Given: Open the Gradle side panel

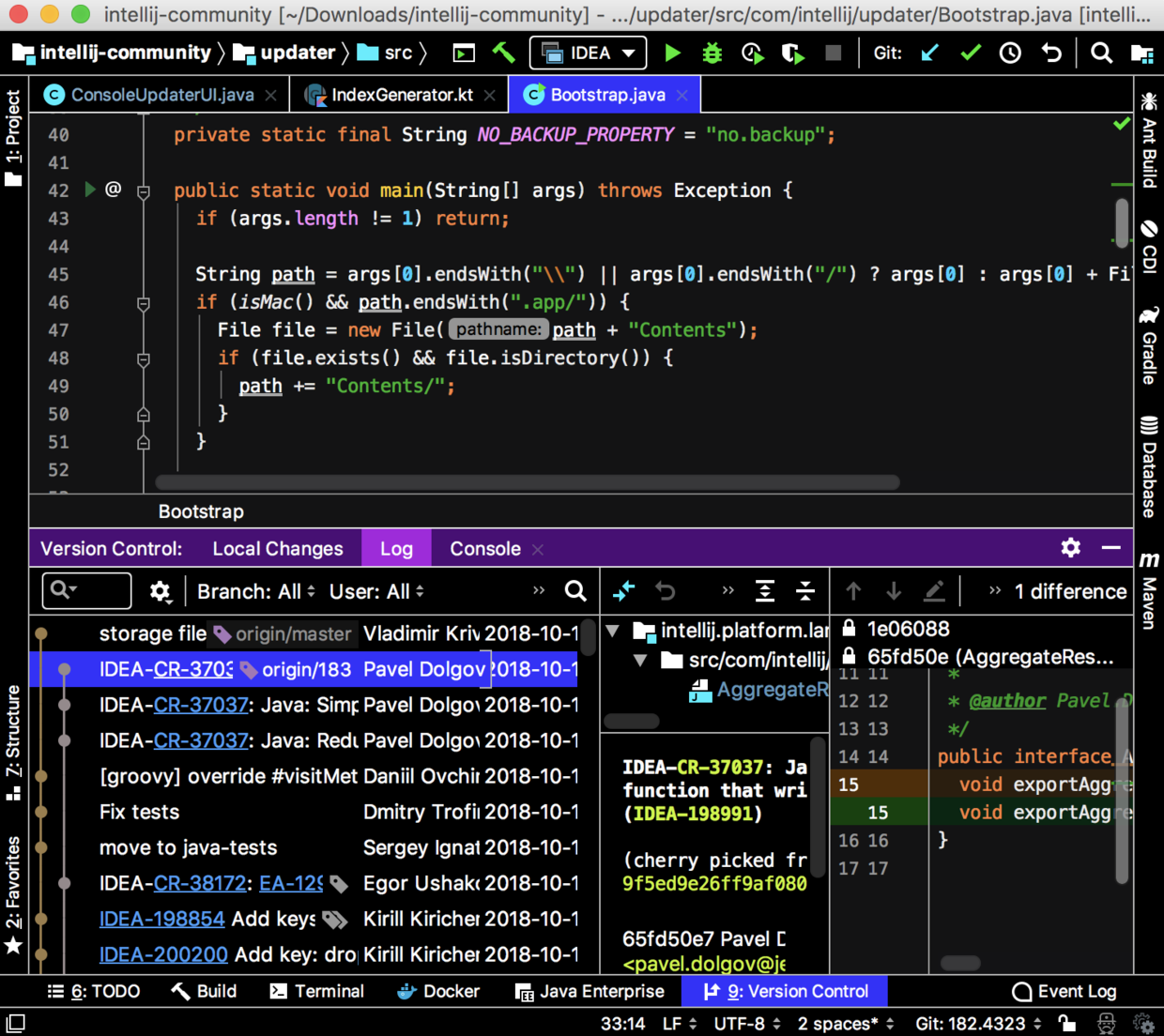Looking at the screenshot, I should pyautogui.click(x=1149, y=344).
